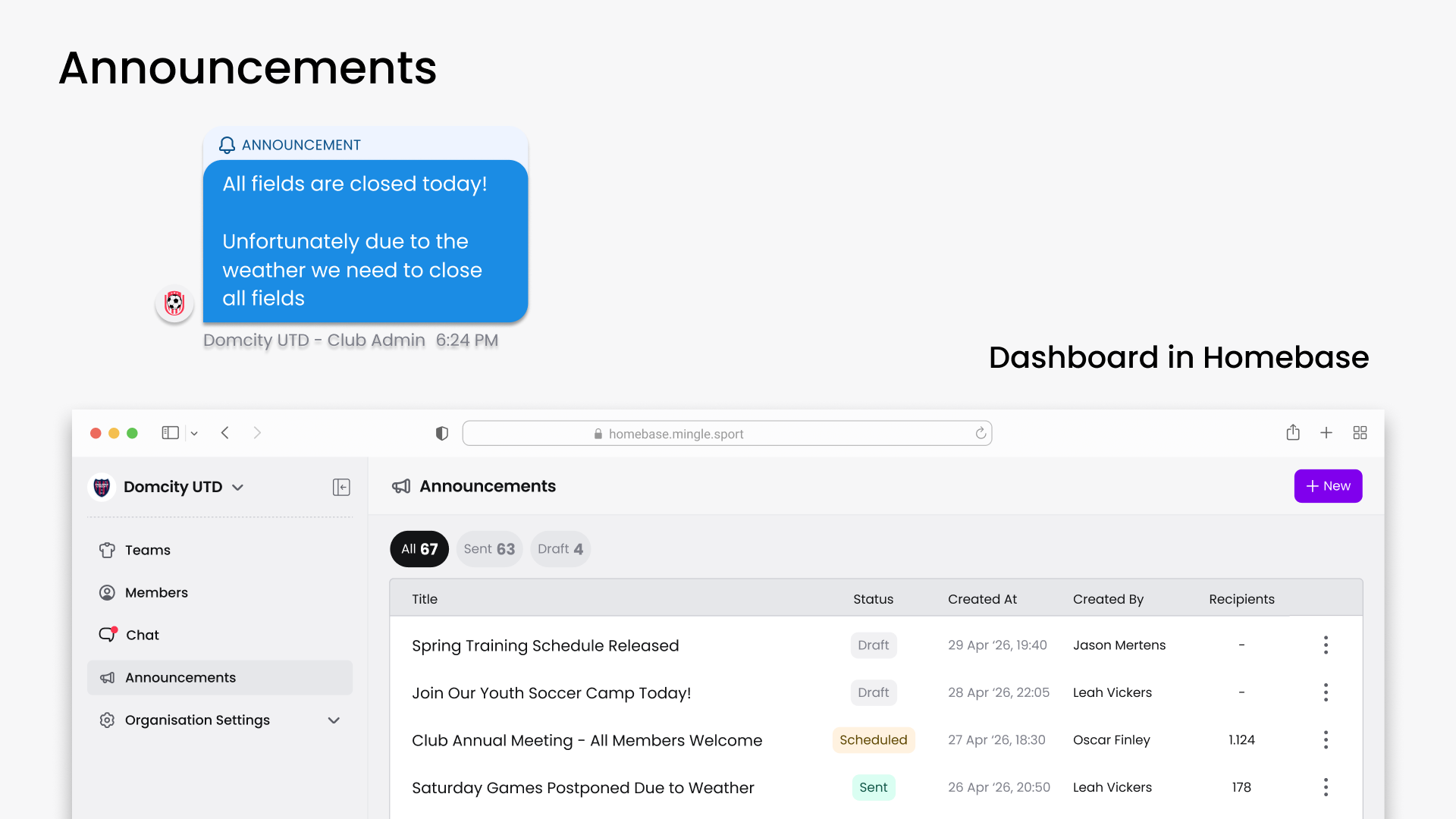Viewport: 1456px width, 819px height.
Task: Click Draft badge on Youth Soccer Camp row
Action: tap(873, 692)
